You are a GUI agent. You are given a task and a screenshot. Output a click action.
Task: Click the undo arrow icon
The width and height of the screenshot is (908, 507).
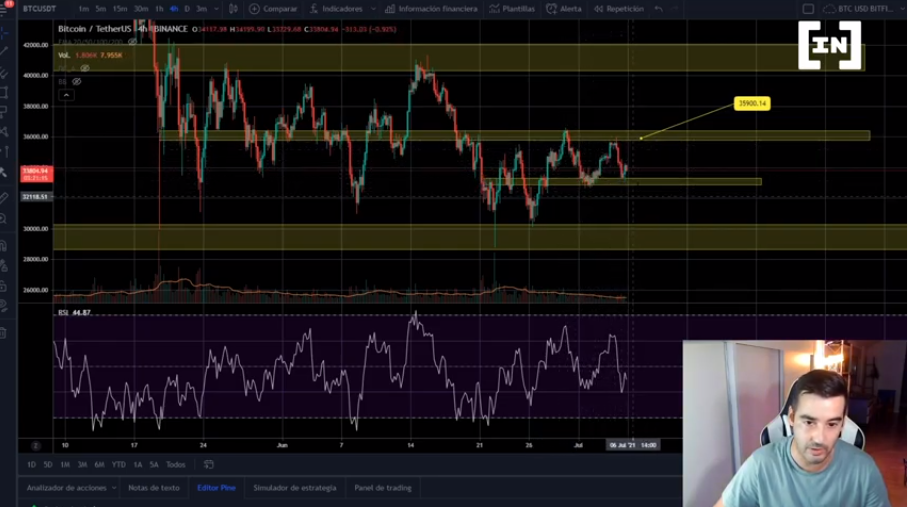pos(658,9)
